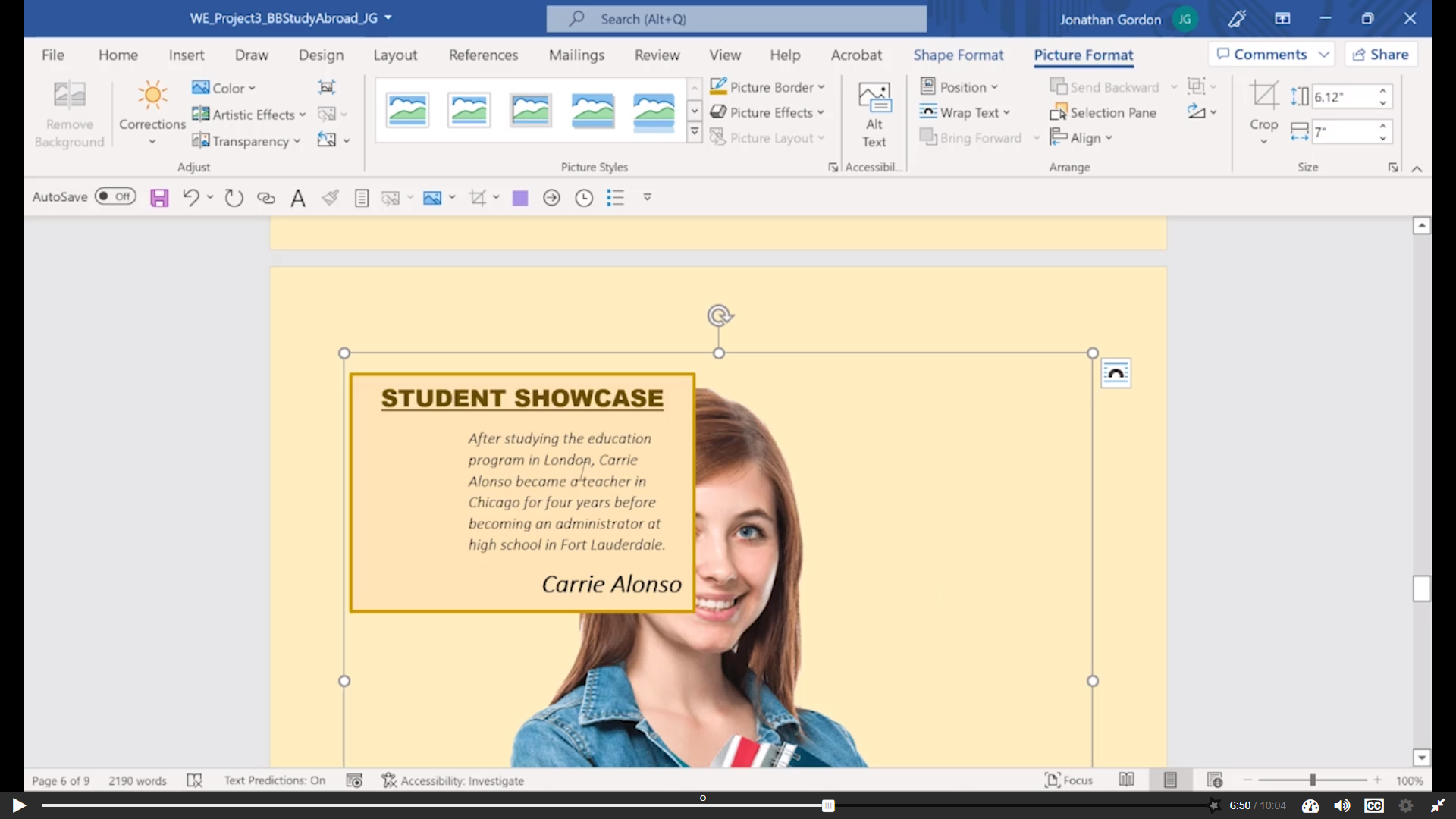The width and height of the screenshot is (1456, 819).
Task: Open the Alt Text pane
Action: (x=874, y=114)
